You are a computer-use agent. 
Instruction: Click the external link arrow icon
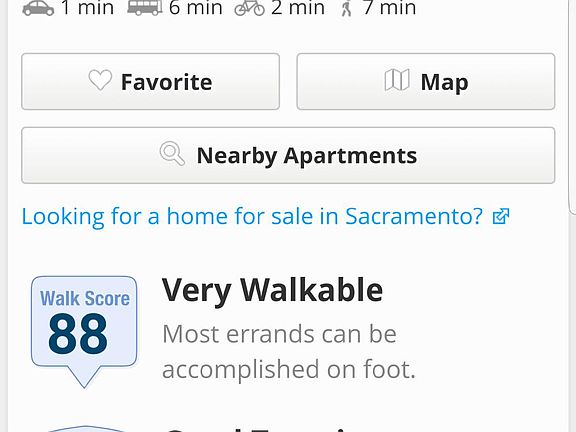[x=501, y=216]
